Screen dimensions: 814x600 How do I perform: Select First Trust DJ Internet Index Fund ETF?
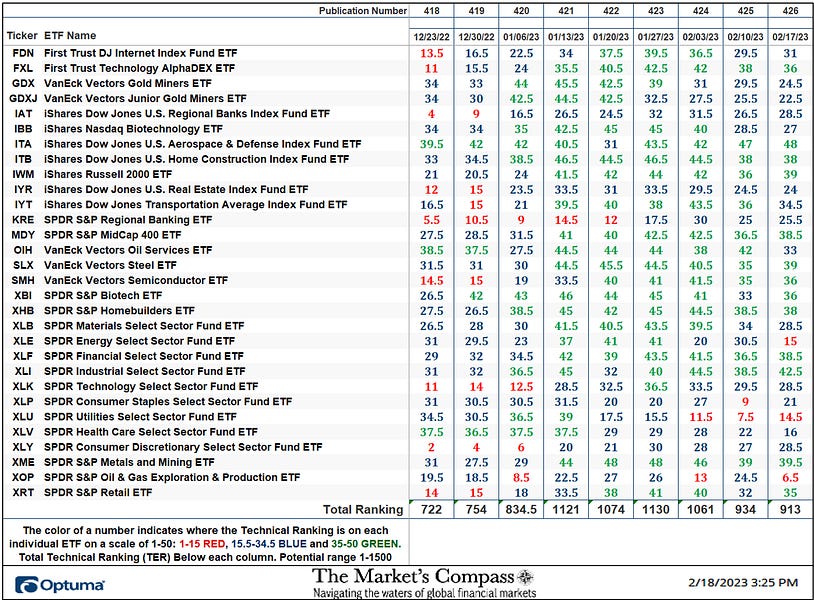[x=141, y=53]
